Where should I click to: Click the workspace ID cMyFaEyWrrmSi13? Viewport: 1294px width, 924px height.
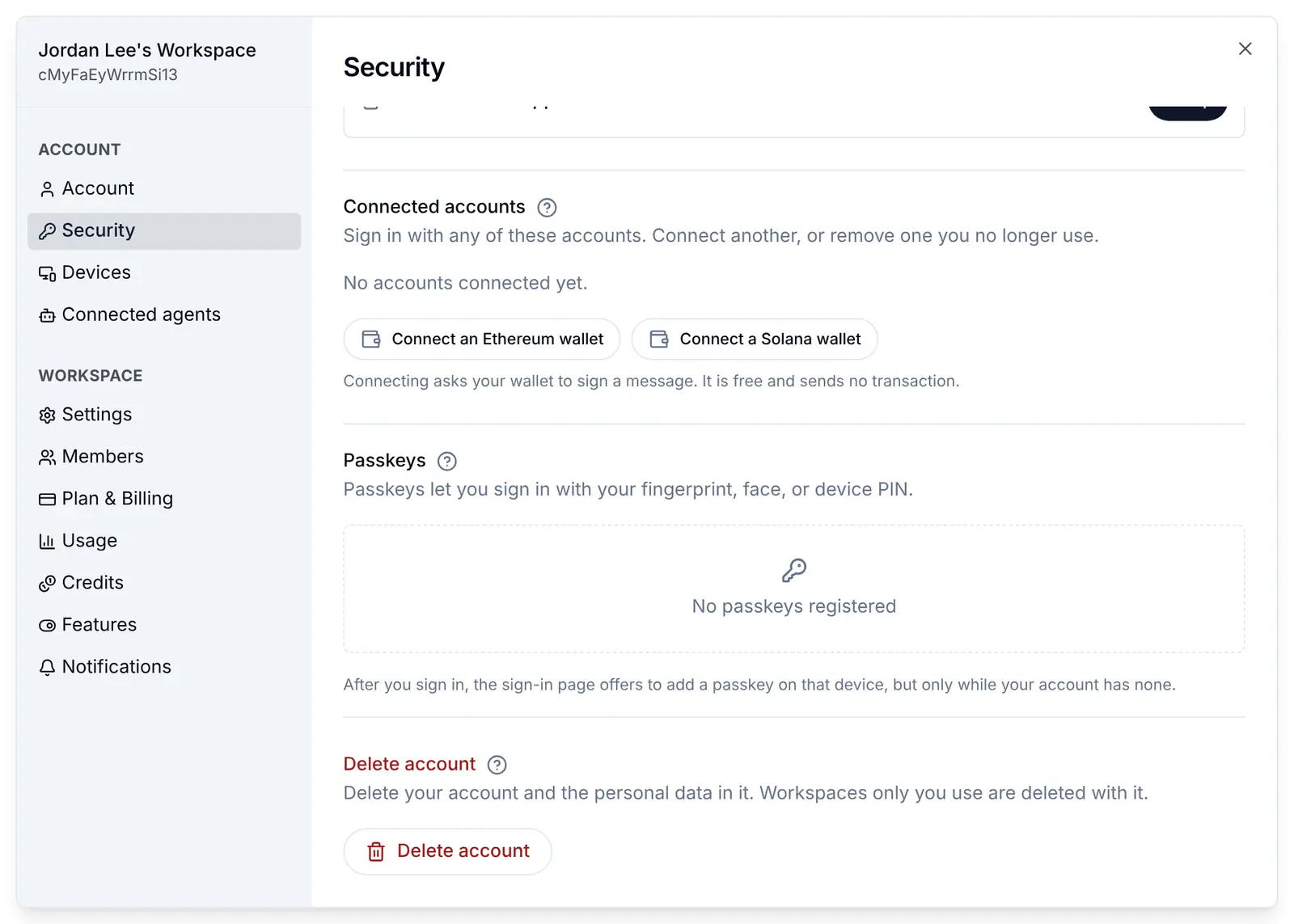(x=108, y=75)
